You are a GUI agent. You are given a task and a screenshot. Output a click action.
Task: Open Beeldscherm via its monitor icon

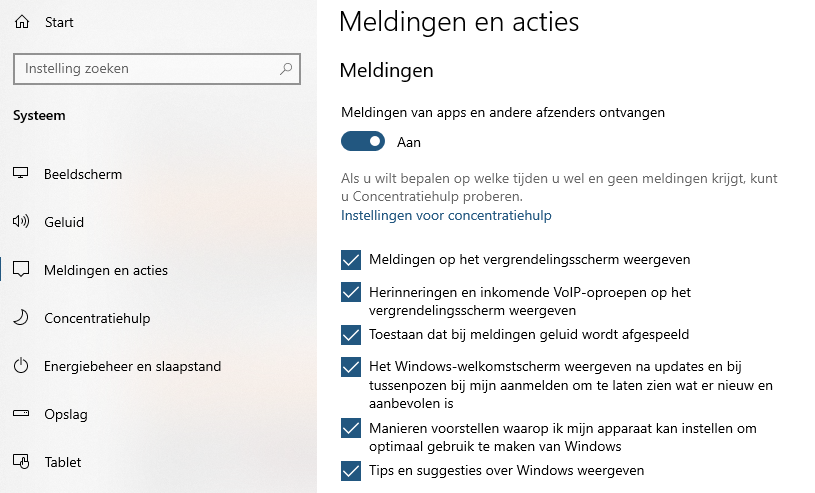20,174
